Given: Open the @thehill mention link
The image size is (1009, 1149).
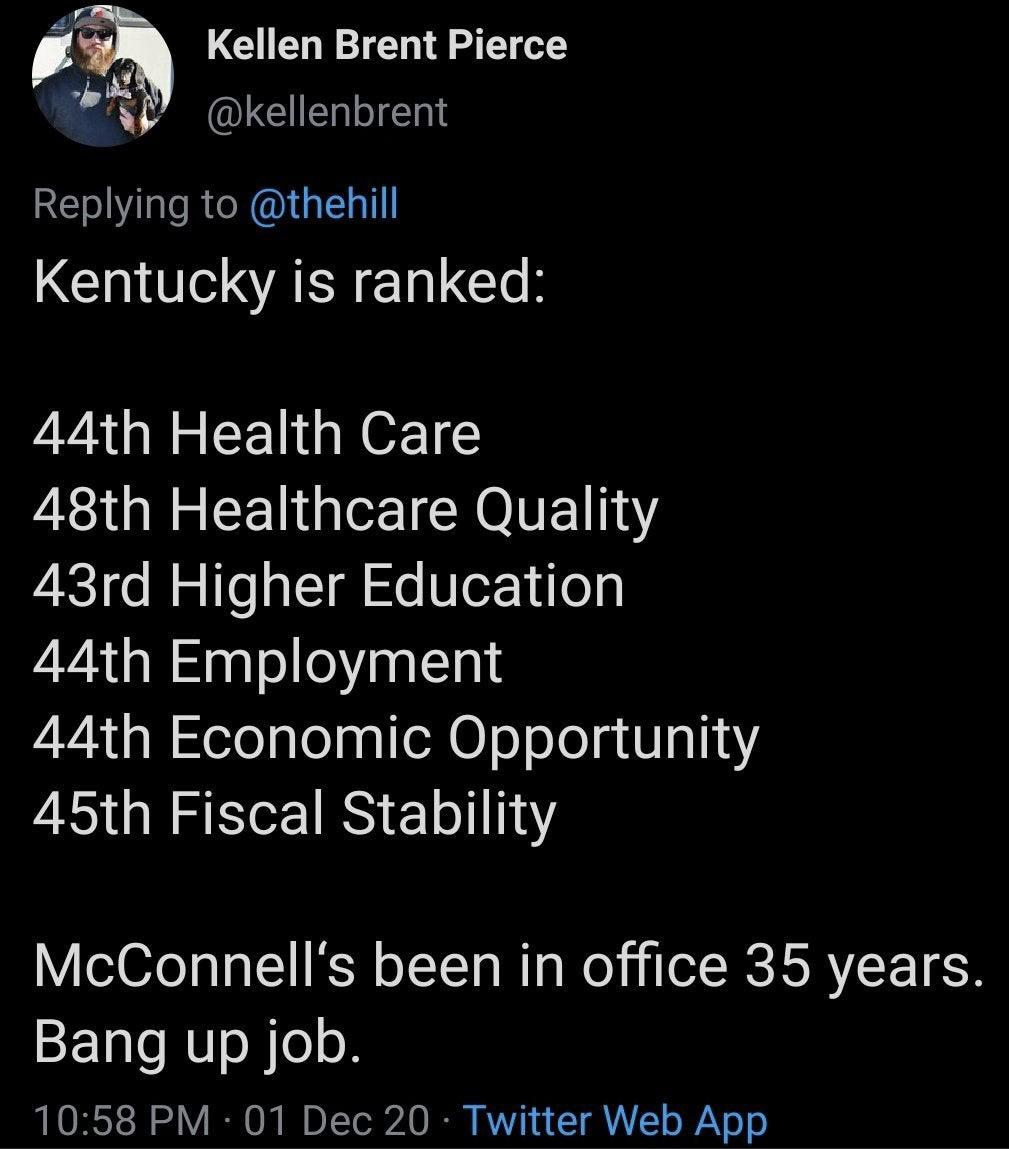Looking at the screenshot, I should [x=322, y=203].
